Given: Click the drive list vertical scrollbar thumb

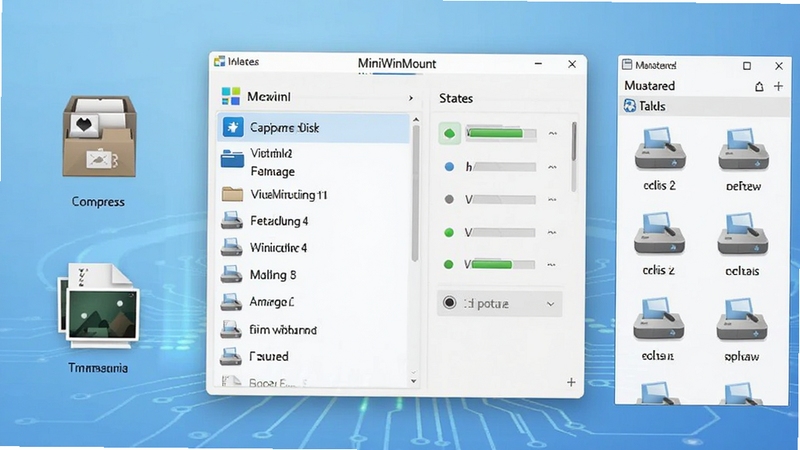Looking at the screenshot, I should (x=416, y=194).
